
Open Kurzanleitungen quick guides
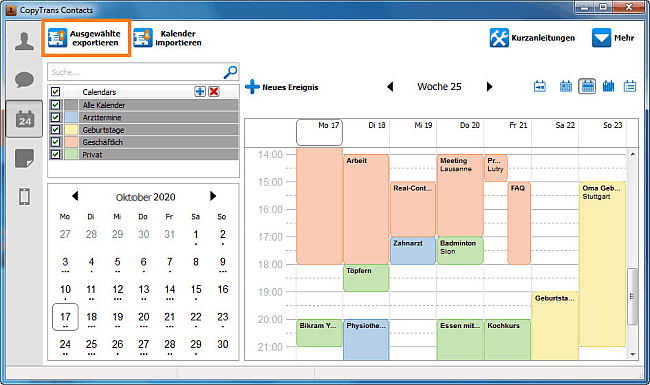[532, 38]
